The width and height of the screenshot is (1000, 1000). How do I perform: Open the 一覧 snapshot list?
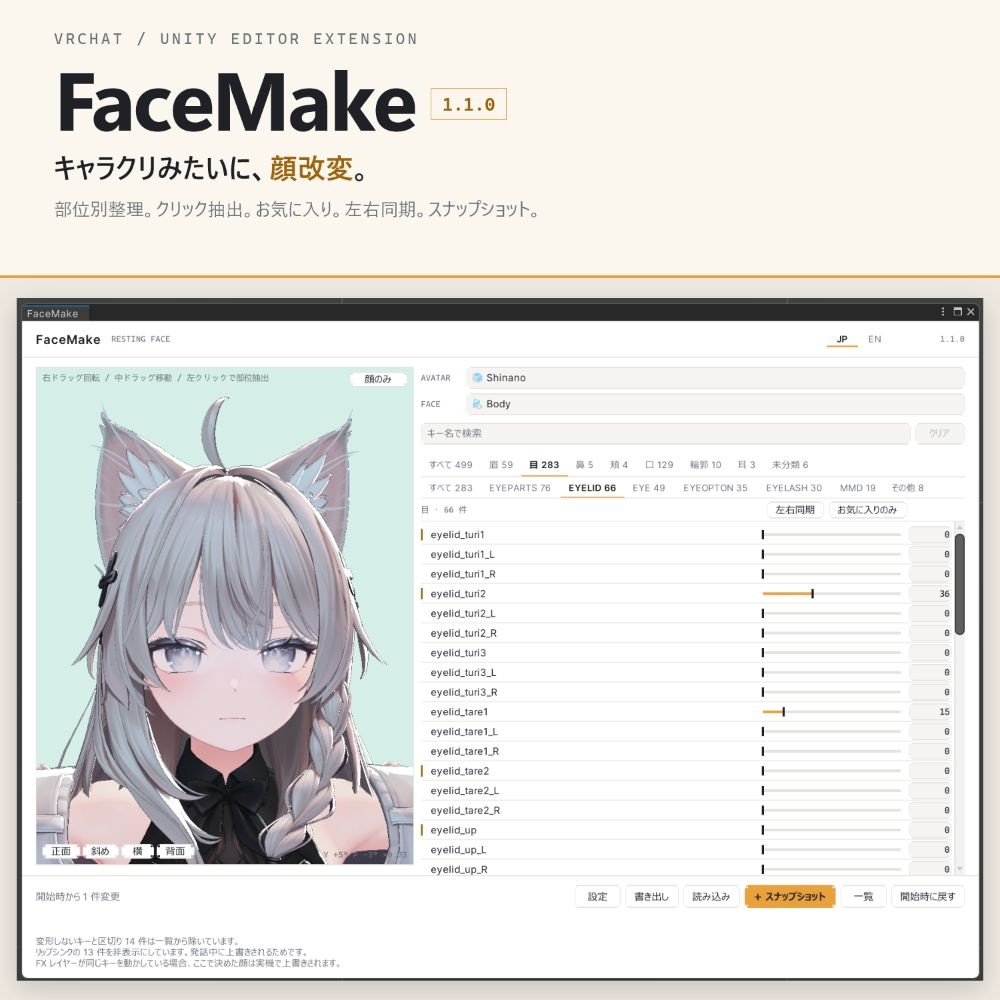(x=864, y=897)
